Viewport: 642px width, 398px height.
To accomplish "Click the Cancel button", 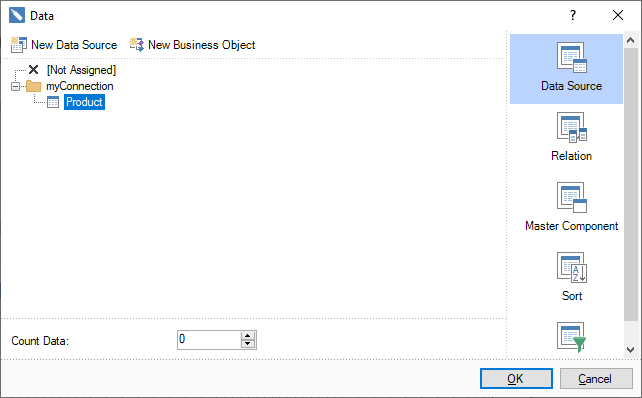I will (596, 379).
